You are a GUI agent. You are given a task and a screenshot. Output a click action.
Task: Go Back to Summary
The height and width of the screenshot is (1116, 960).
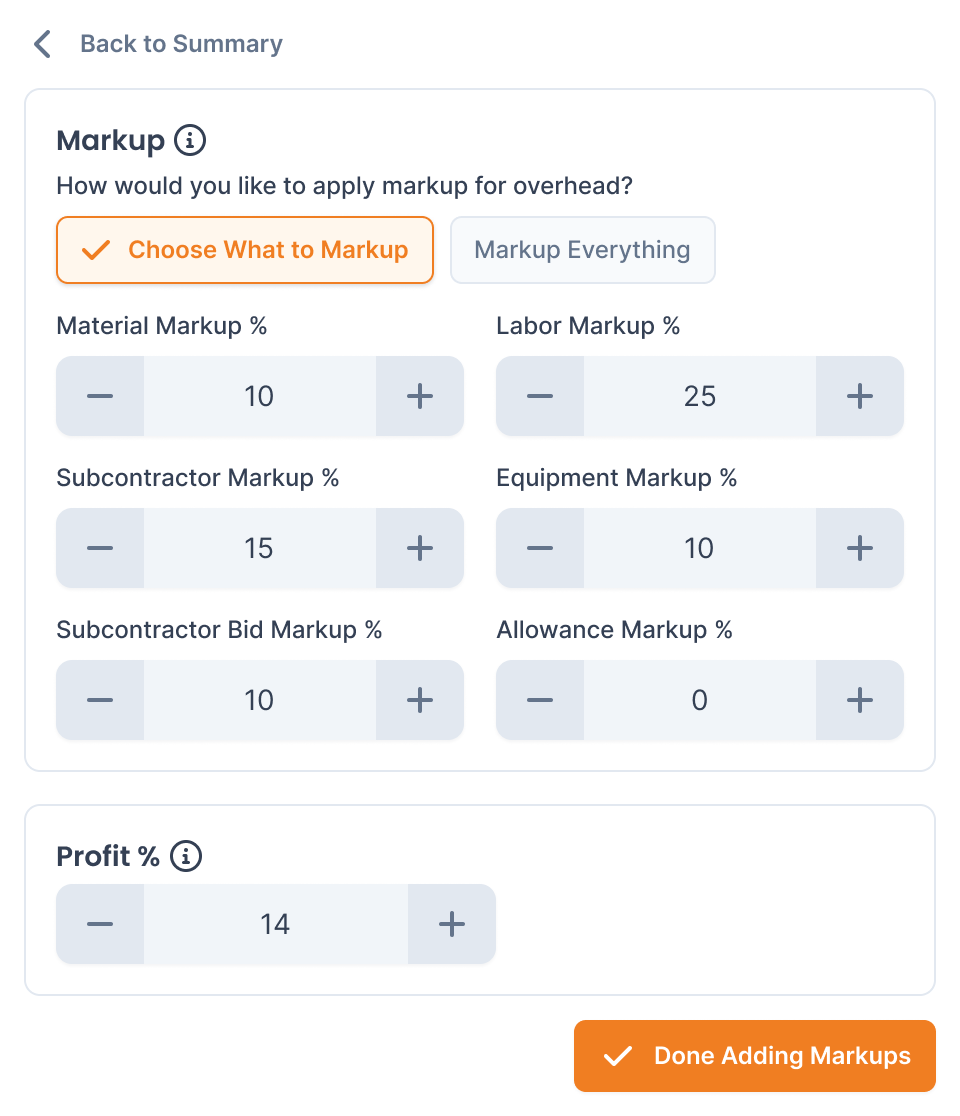181,44
